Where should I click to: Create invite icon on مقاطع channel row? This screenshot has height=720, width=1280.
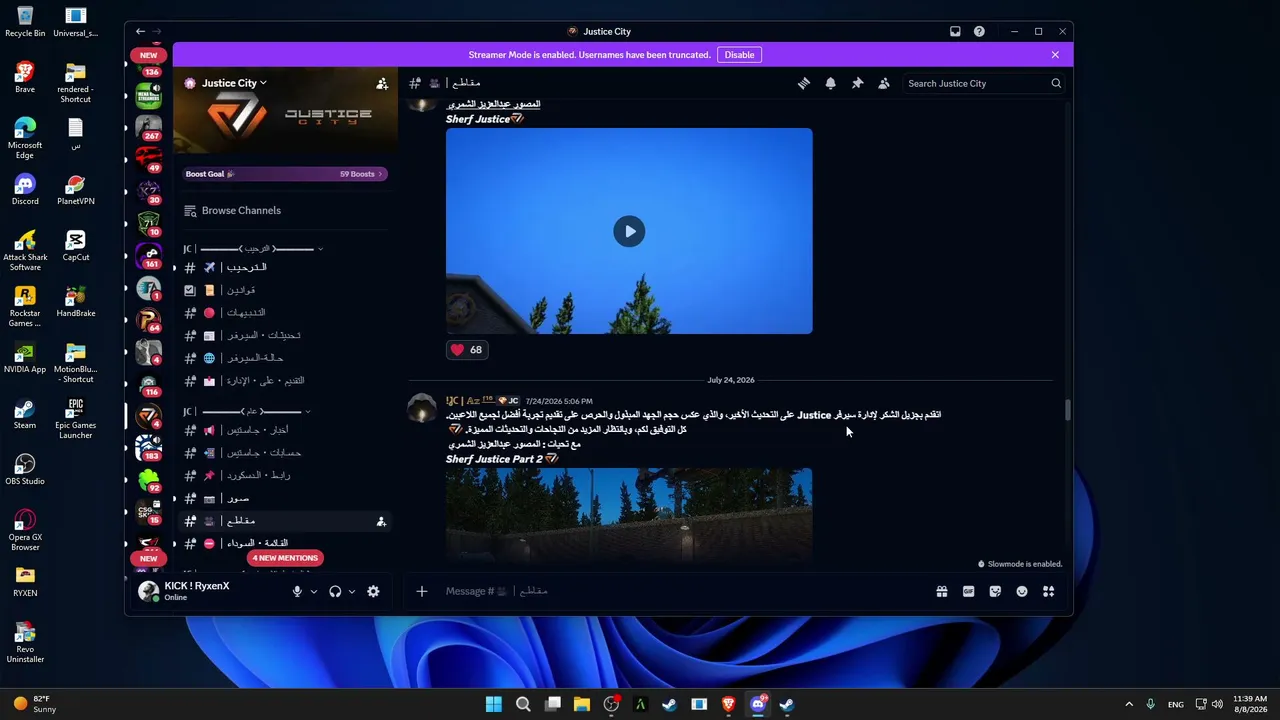(x=381, y=521)
